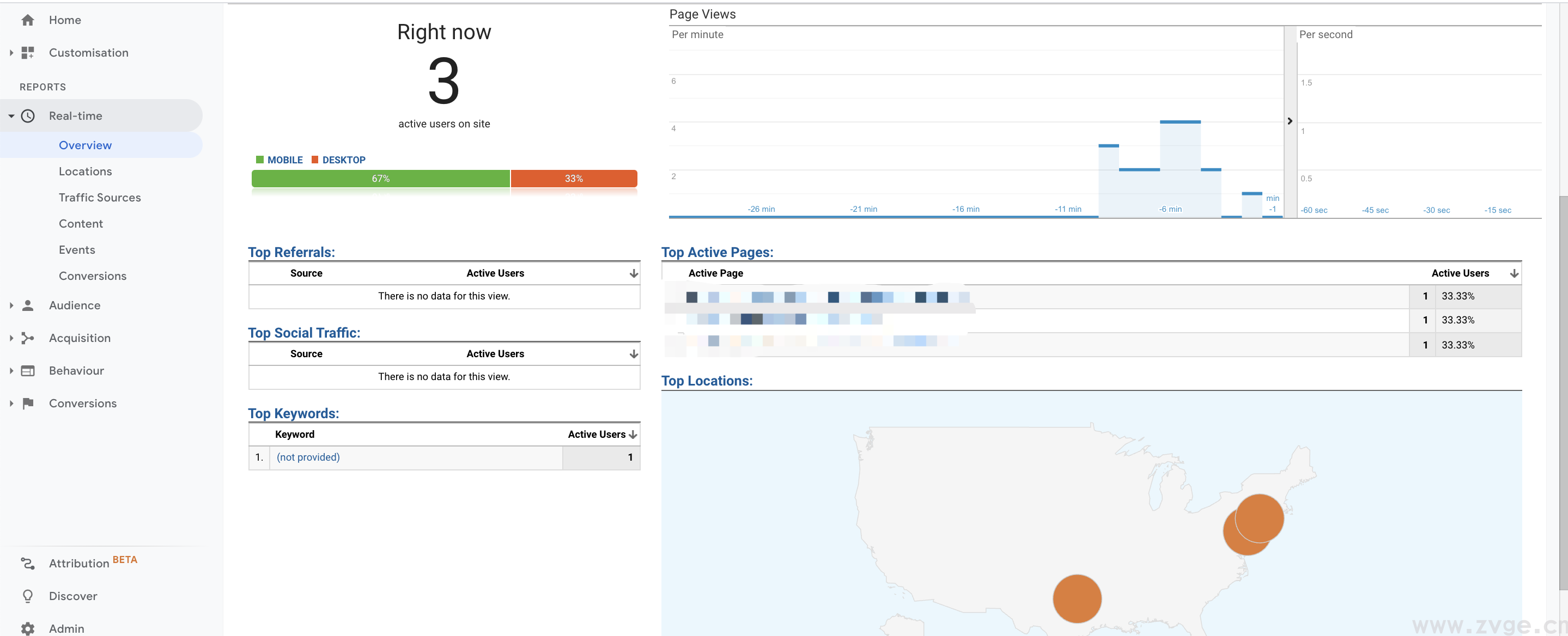Collapse the per-second page views chevron
Image resolution: width=1568 pixels, height=636 pixels.
(1289, 121)
